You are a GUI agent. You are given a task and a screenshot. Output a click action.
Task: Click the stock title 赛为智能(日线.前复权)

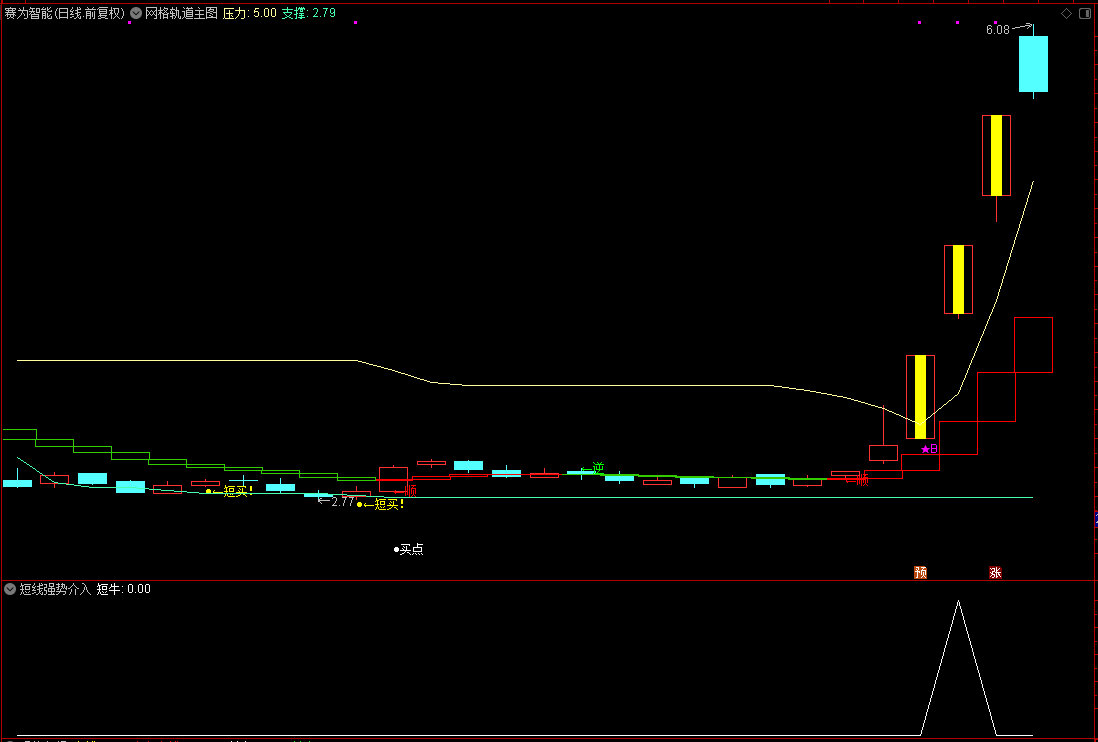(64, 13)
